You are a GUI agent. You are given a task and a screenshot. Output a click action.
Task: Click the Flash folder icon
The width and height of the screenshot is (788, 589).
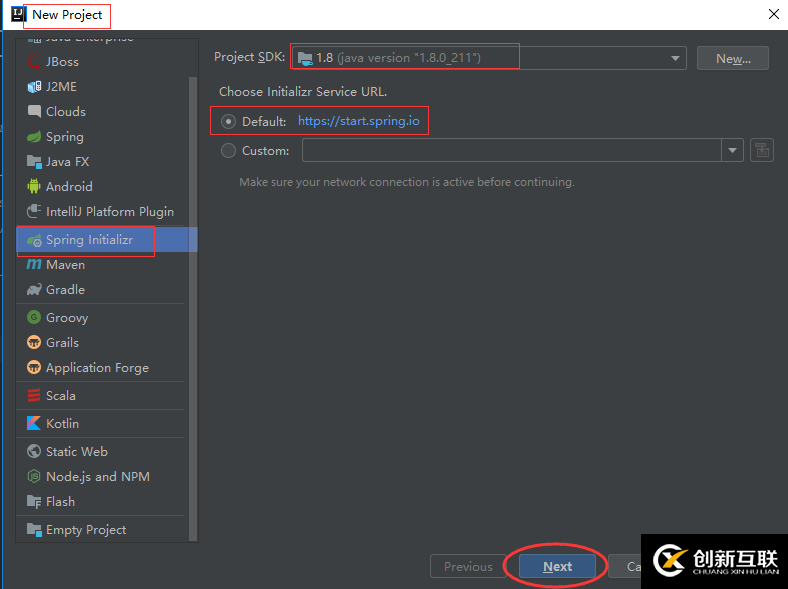coord(34,501)
